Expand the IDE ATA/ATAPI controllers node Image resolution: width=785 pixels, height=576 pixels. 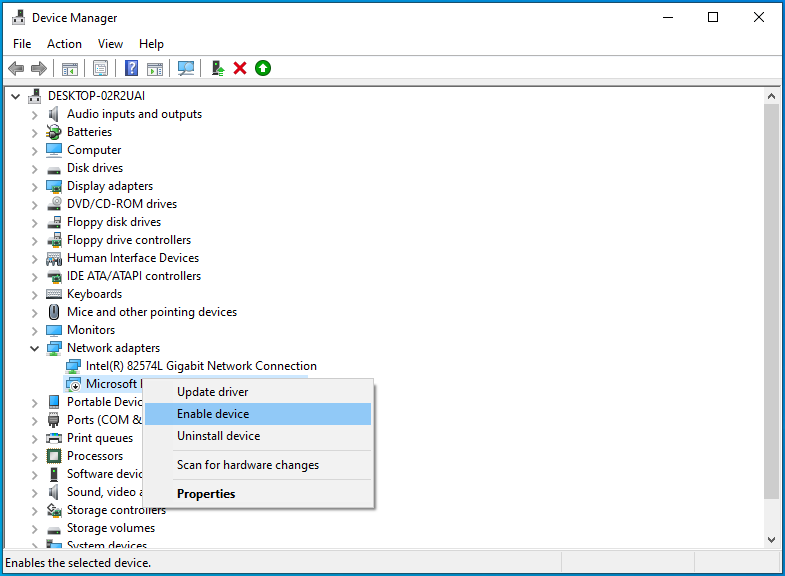(34, 277)
